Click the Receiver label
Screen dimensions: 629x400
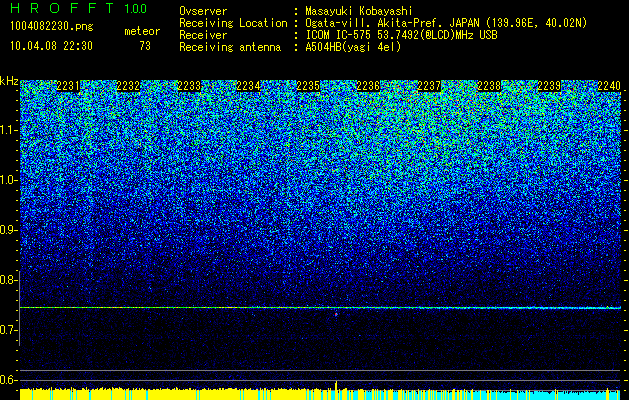point(203,35)
